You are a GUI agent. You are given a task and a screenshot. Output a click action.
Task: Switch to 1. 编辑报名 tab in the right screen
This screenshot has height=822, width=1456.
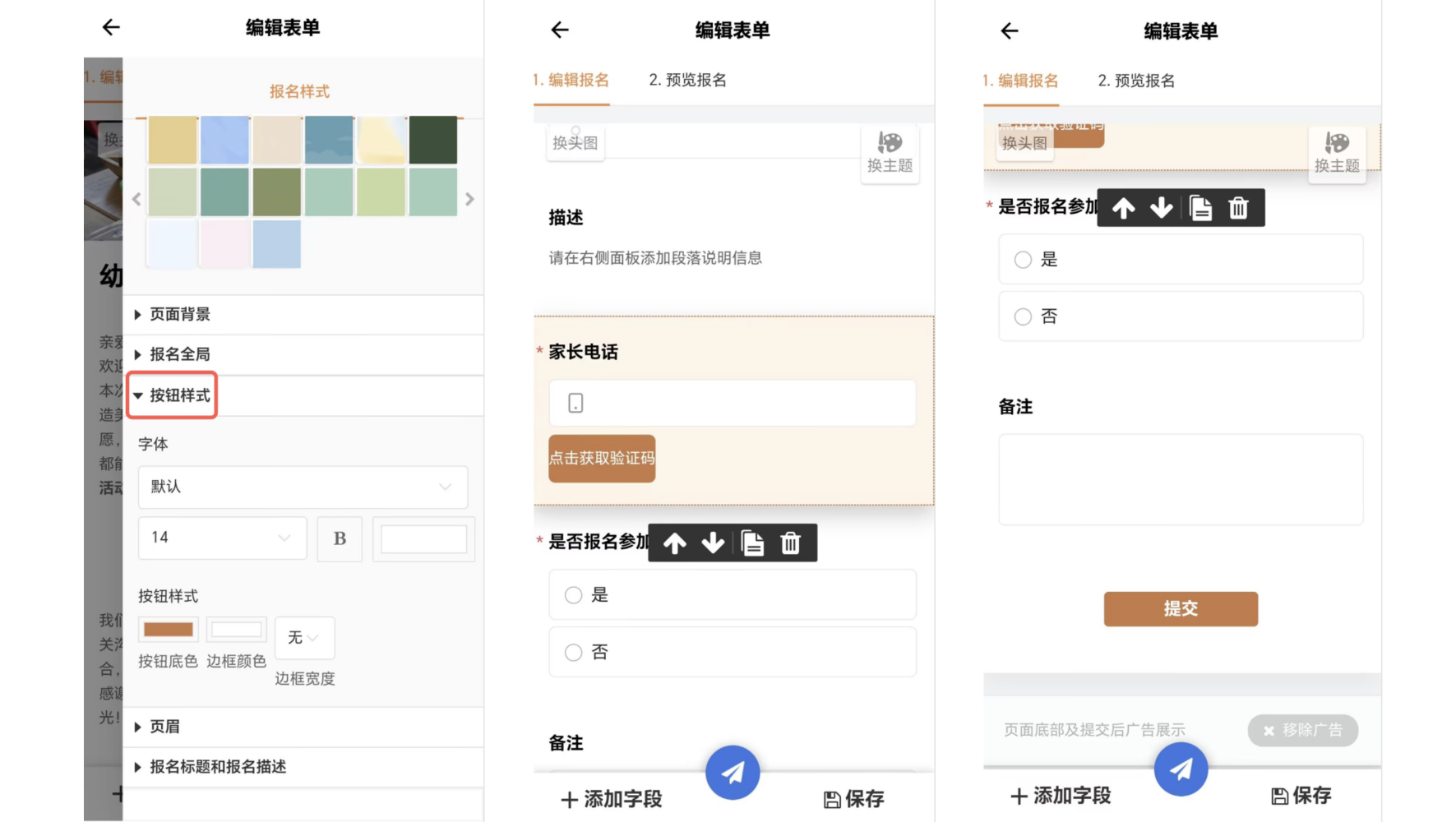click(1020, 81)
